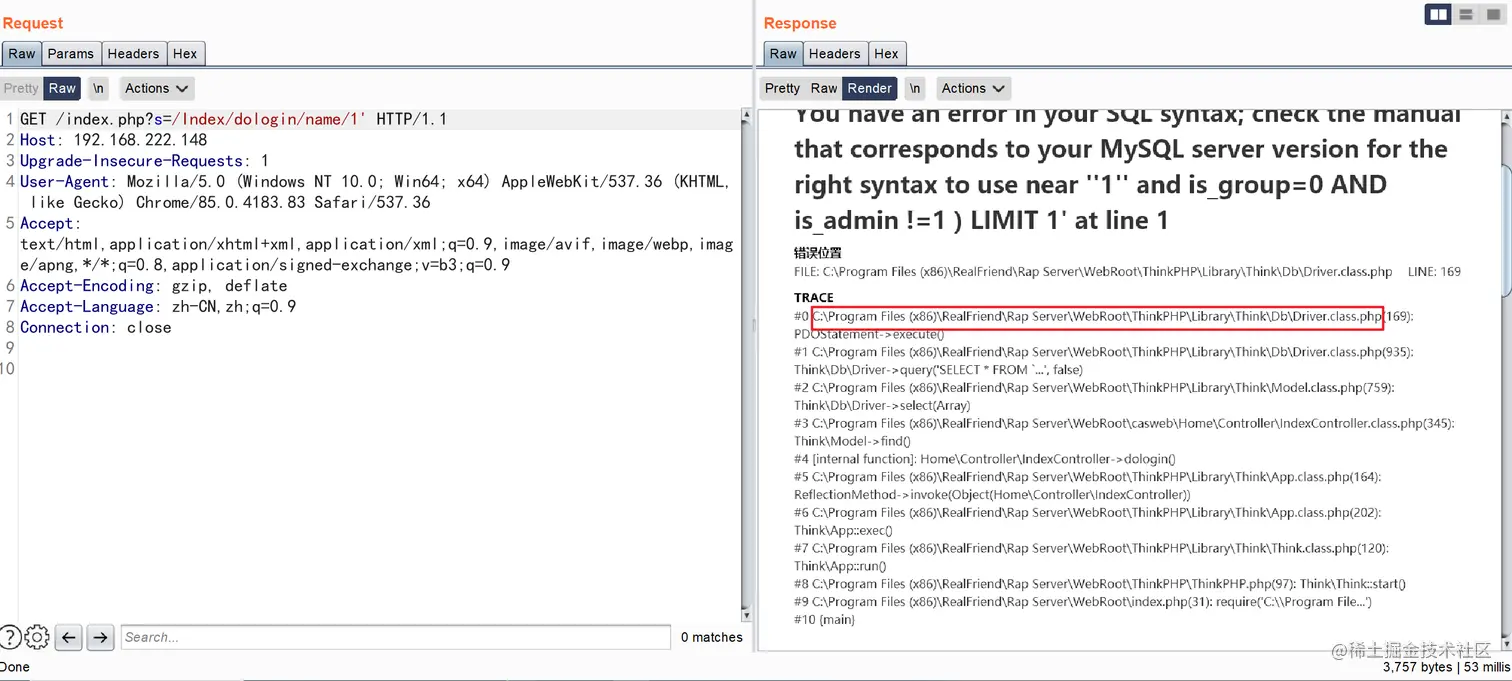Click the 0 matches counter
Screen dimensions: 1512x681
[x=711, y=637]
